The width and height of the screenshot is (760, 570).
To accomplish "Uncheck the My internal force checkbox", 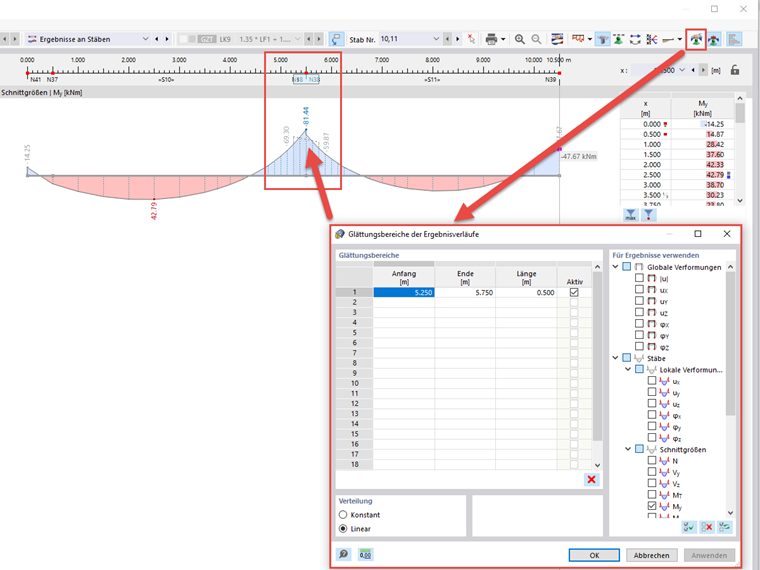I will tap(652, 506).
